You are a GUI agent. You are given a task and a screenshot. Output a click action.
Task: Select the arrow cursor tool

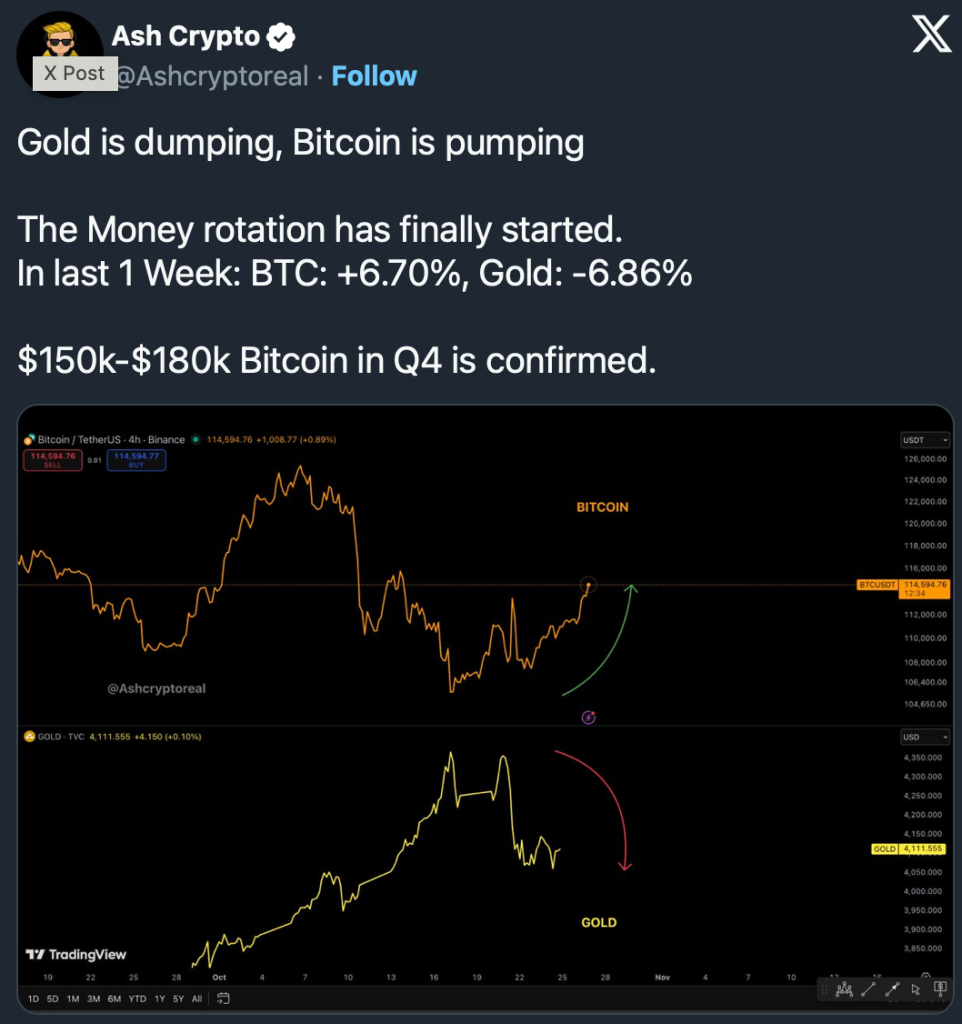(x=916, y=989)
